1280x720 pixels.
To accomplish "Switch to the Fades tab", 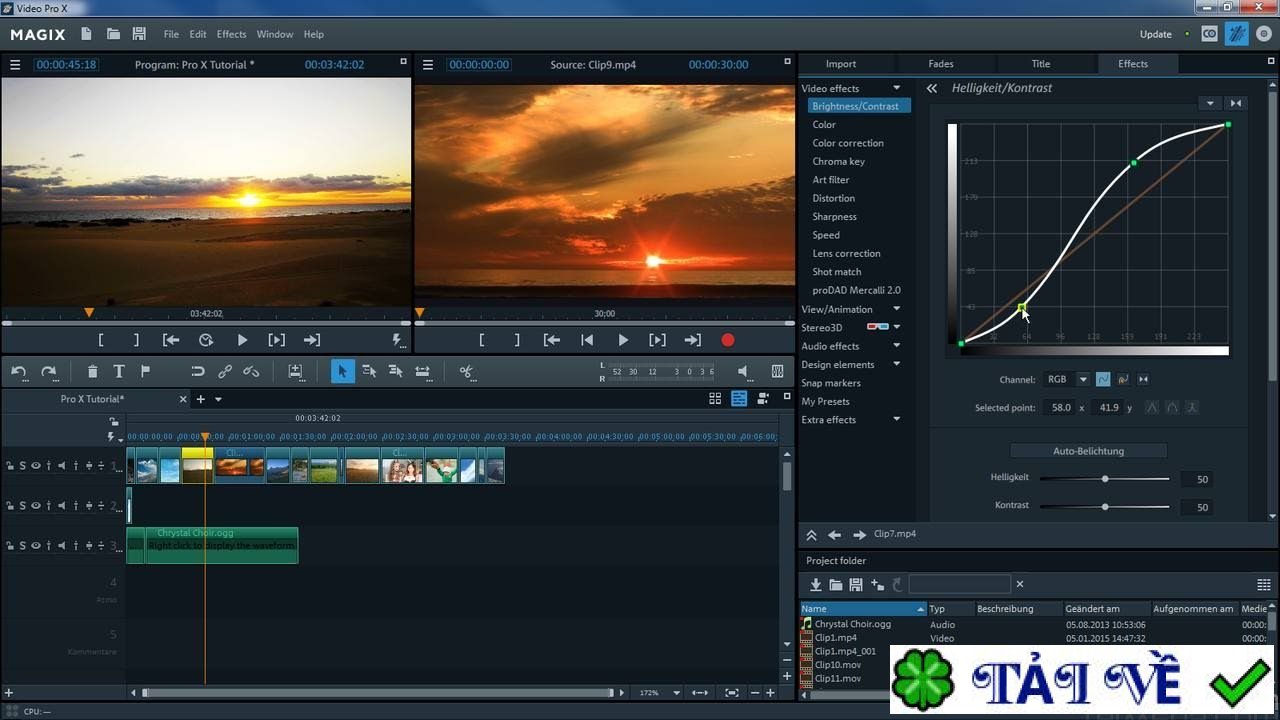I will pos(940,64).
